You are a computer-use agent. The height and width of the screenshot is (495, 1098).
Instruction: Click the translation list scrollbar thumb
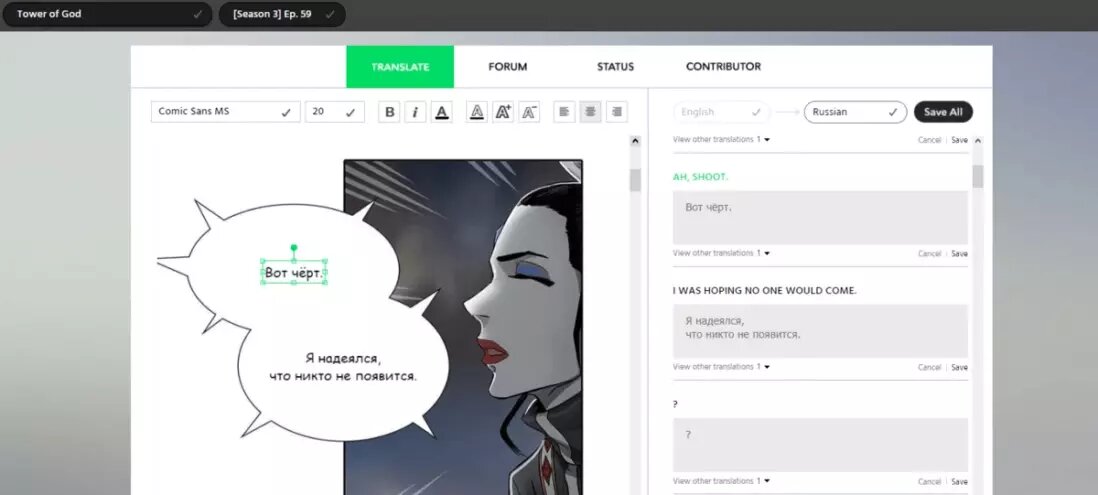(x=978, y=176)
